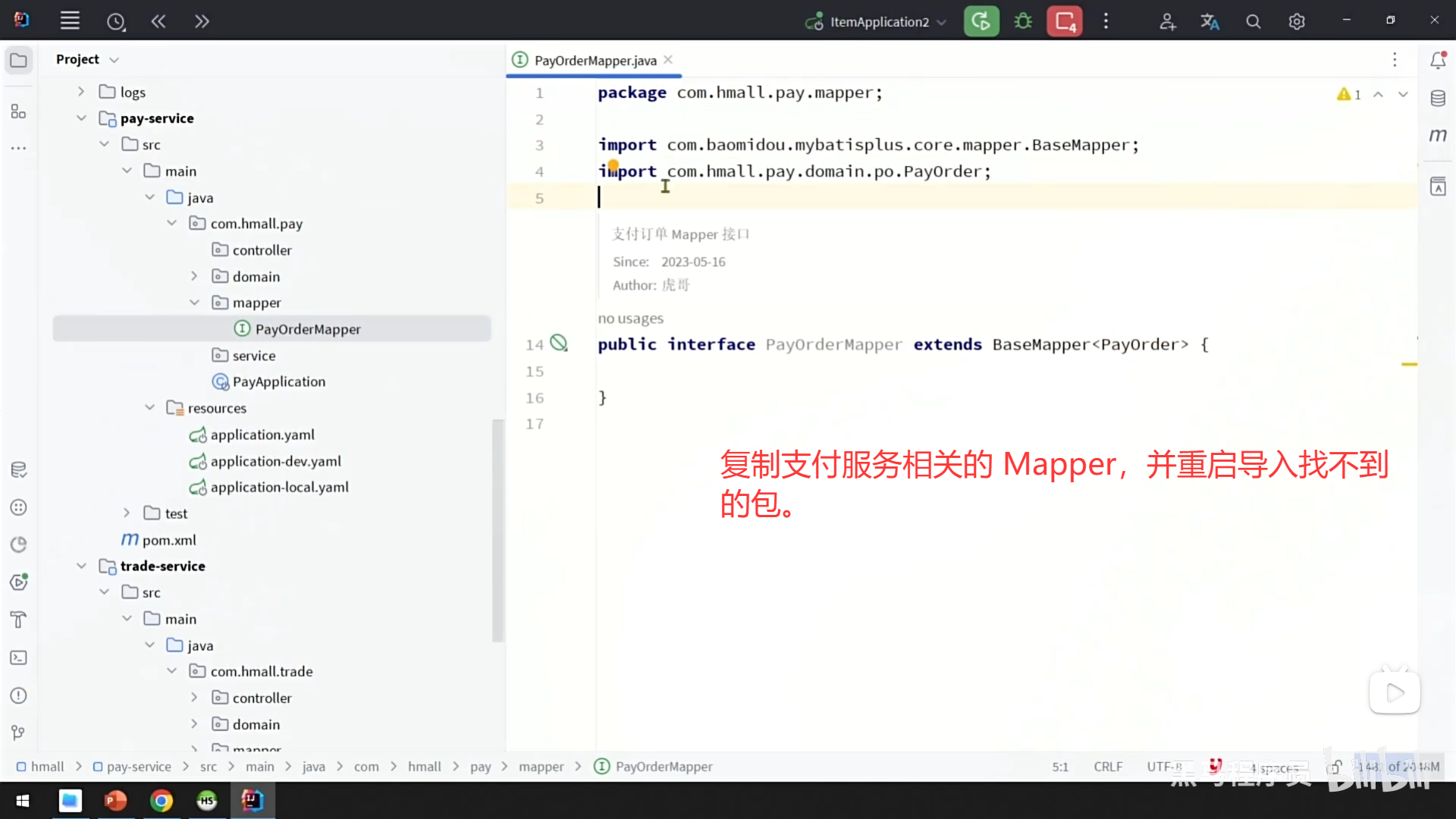Stop the running services via red stop icon
The image size is (1456, 819).
pos(1064,20)
